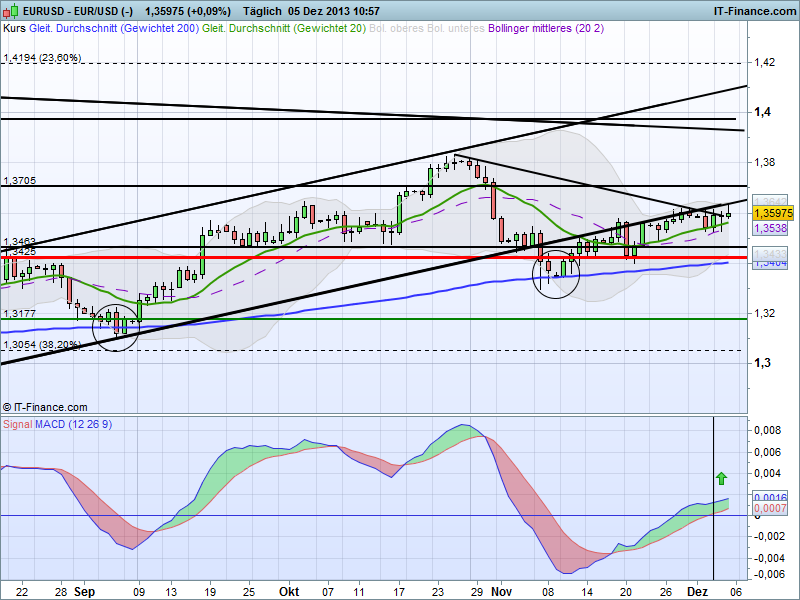This screenshot has width=800, height=600.
Task: Click the Okt month label on date axis
Action: [289, 592]
